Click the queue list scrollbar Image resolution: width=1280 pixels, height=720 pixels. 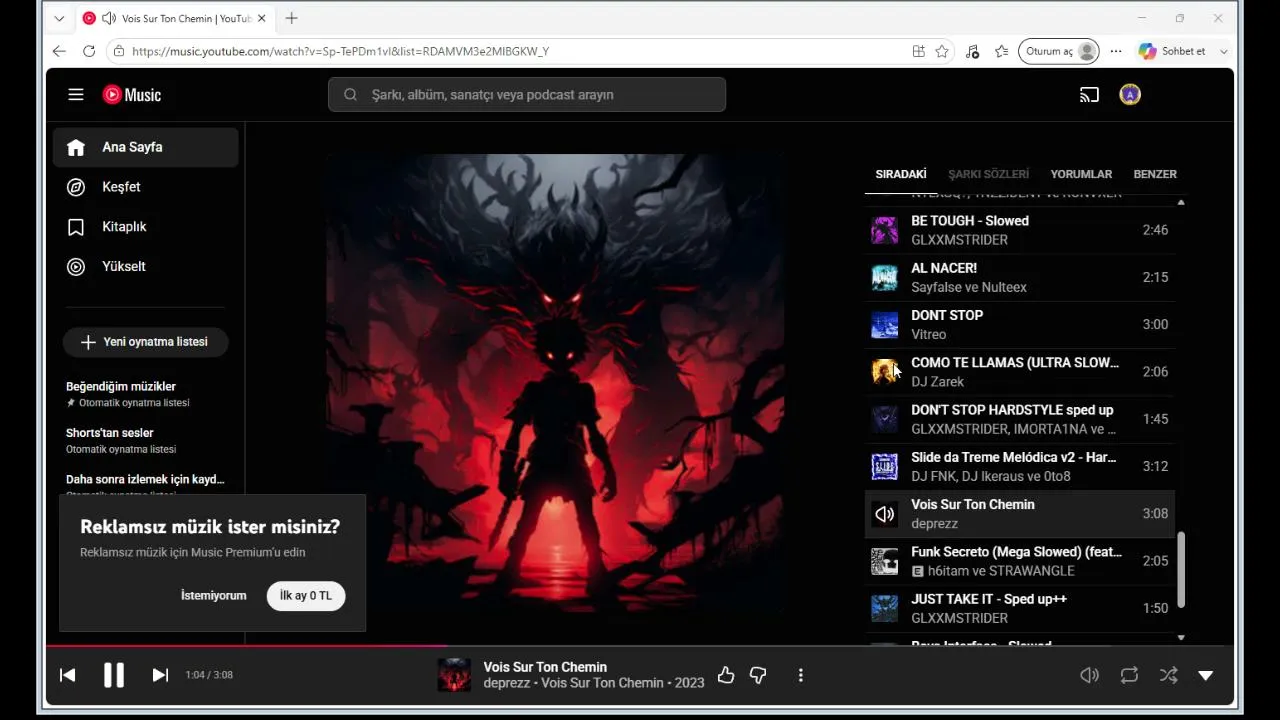(1181, 570)
